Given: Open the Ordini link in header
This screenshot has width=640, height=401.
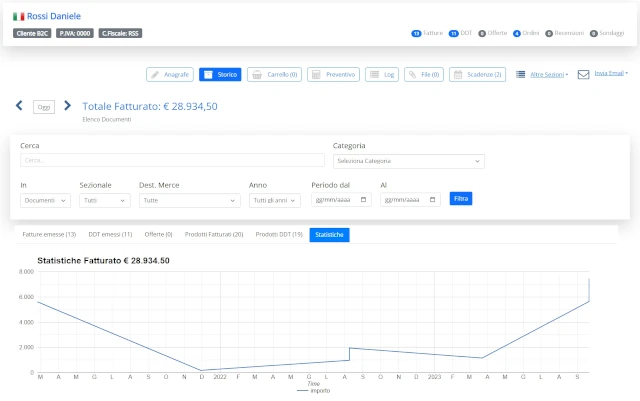Looking at the screenshot, I should click(x=531, y=33).
